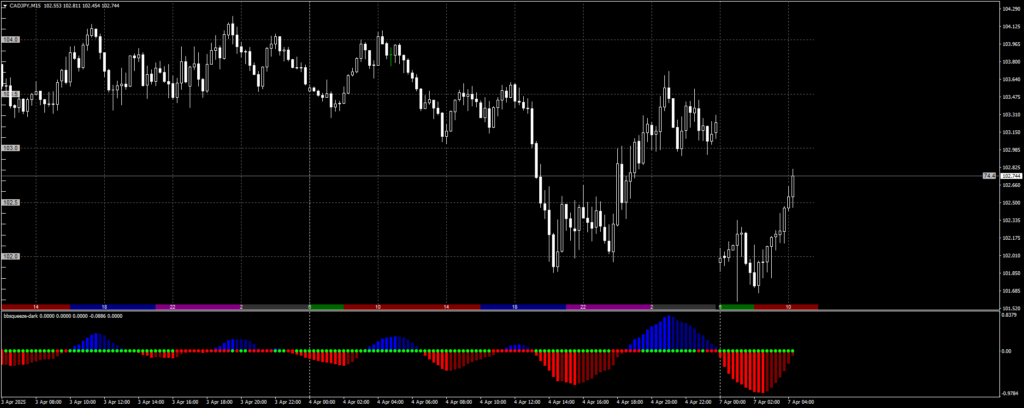Image resolution: width=1024 pixels, height=408 pixels.
Task: Select the 103.0 round-level label on the left
Action: coord(11,148)
